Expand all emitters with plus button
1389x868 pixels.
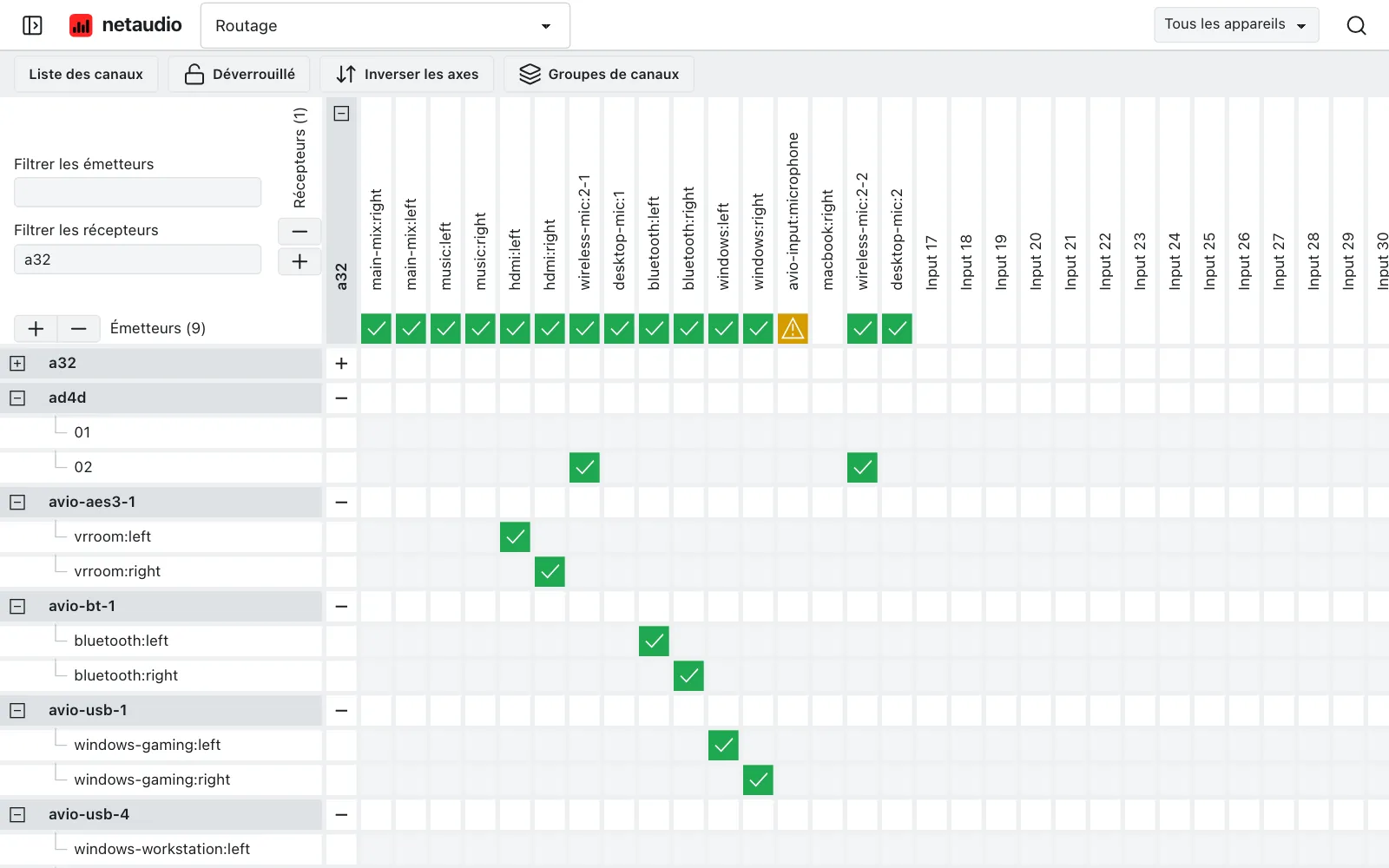(x=36, y=328)
